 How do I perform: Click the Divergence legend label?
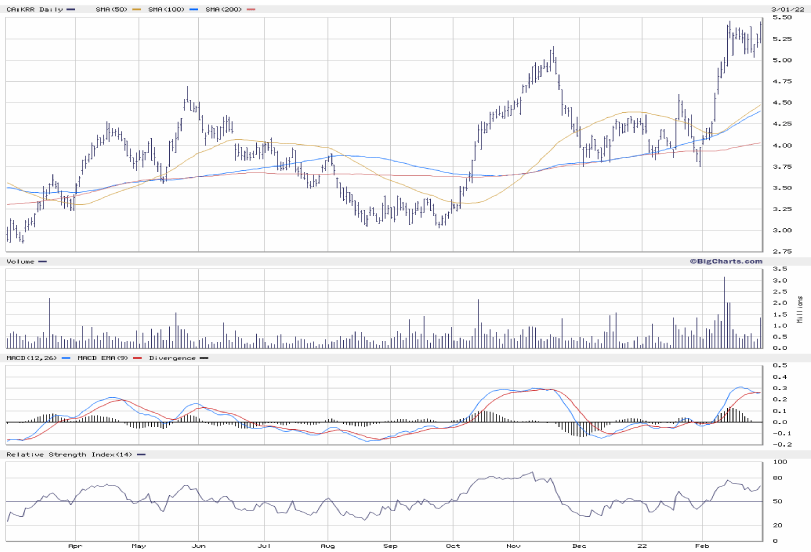[172, 357]
